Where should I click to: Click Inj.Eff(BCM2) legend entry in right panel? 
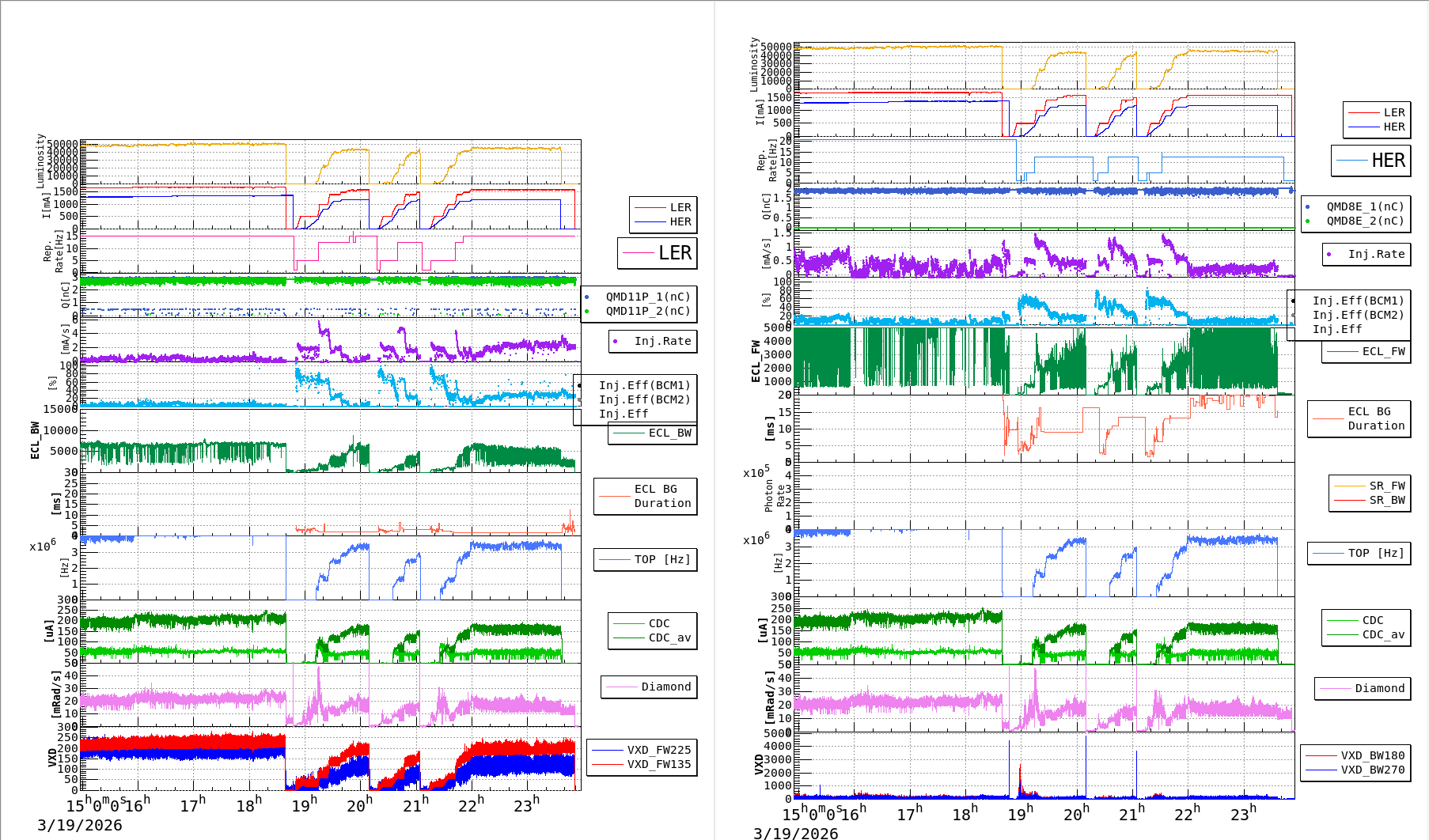(x=1357, y=315)
